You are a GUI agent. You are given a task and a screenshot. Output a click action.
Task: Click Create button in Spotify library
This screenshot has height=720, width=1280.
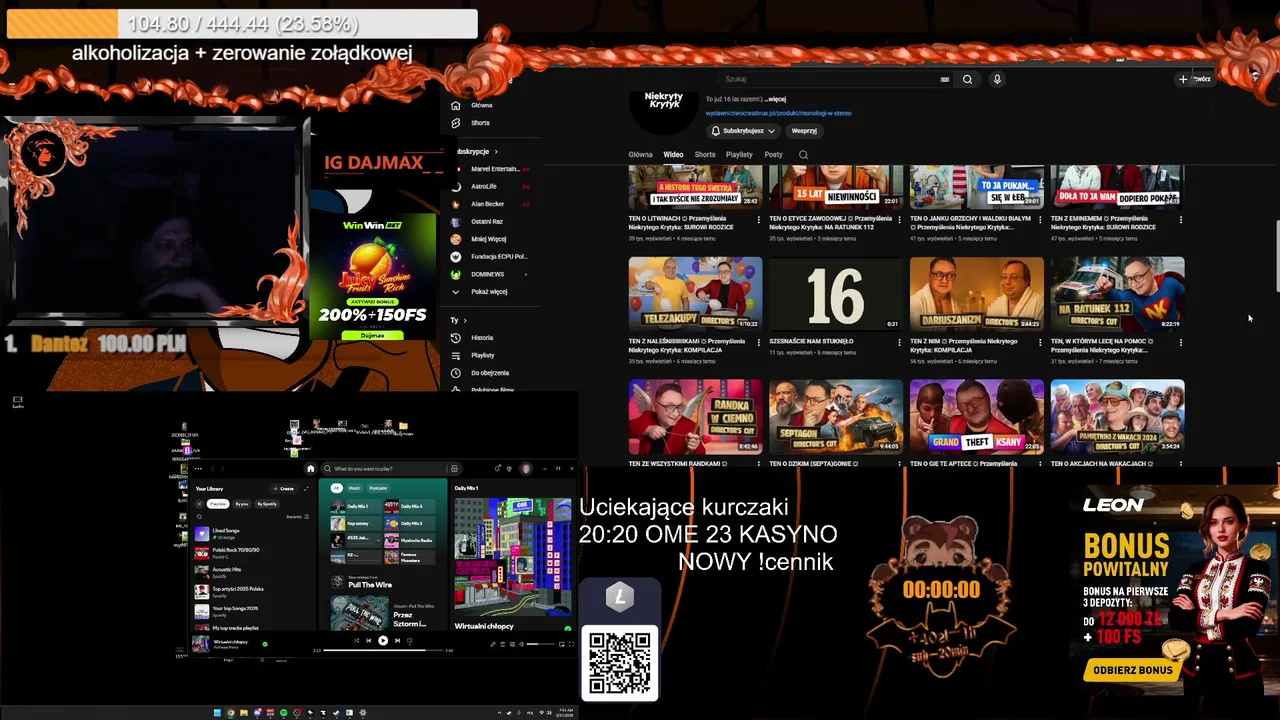point(283,488)
